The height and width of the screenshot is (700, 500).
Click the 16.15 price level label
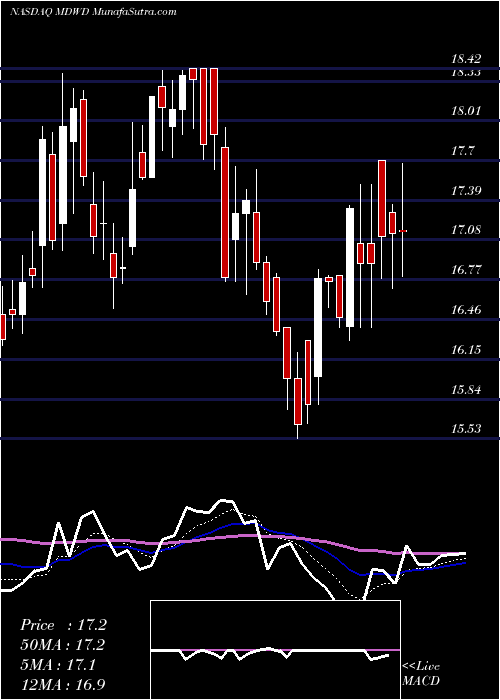(x=466, y=349)
